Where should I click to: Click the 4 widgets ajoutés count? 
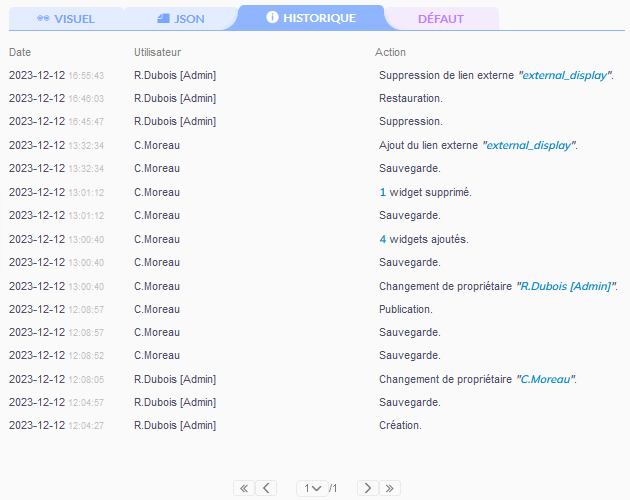coord(383,239)
